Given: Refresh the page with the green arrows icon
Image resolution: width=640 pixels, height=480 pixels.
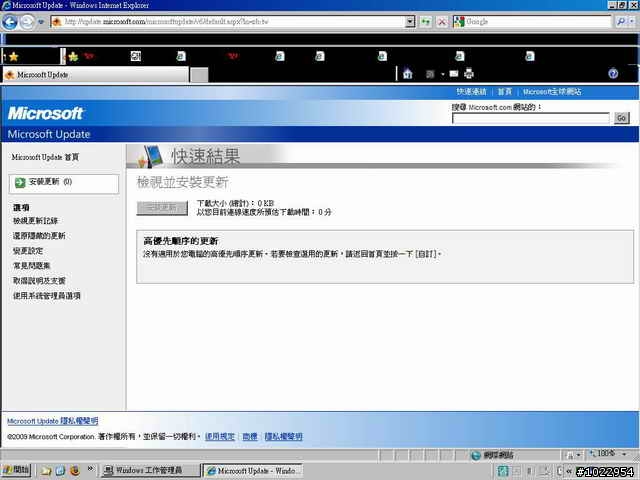Looking at the screenshot, I should click(426, 22).
